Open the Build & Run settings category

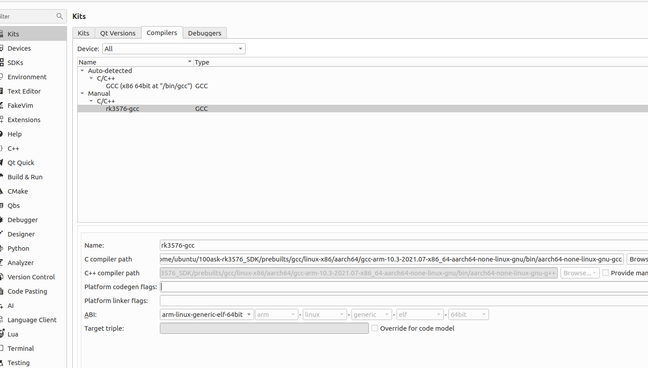33,177
